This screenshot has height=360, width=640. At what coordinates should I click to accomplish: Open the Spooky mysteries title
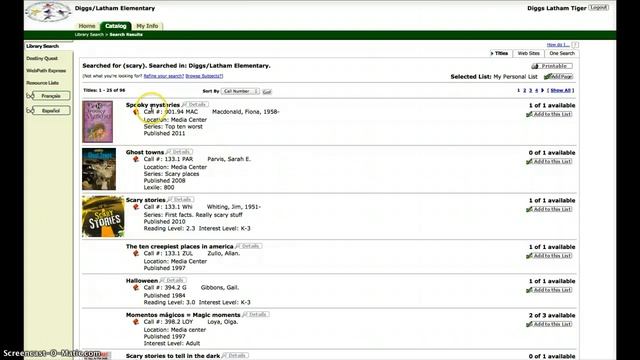coord(153,105)
